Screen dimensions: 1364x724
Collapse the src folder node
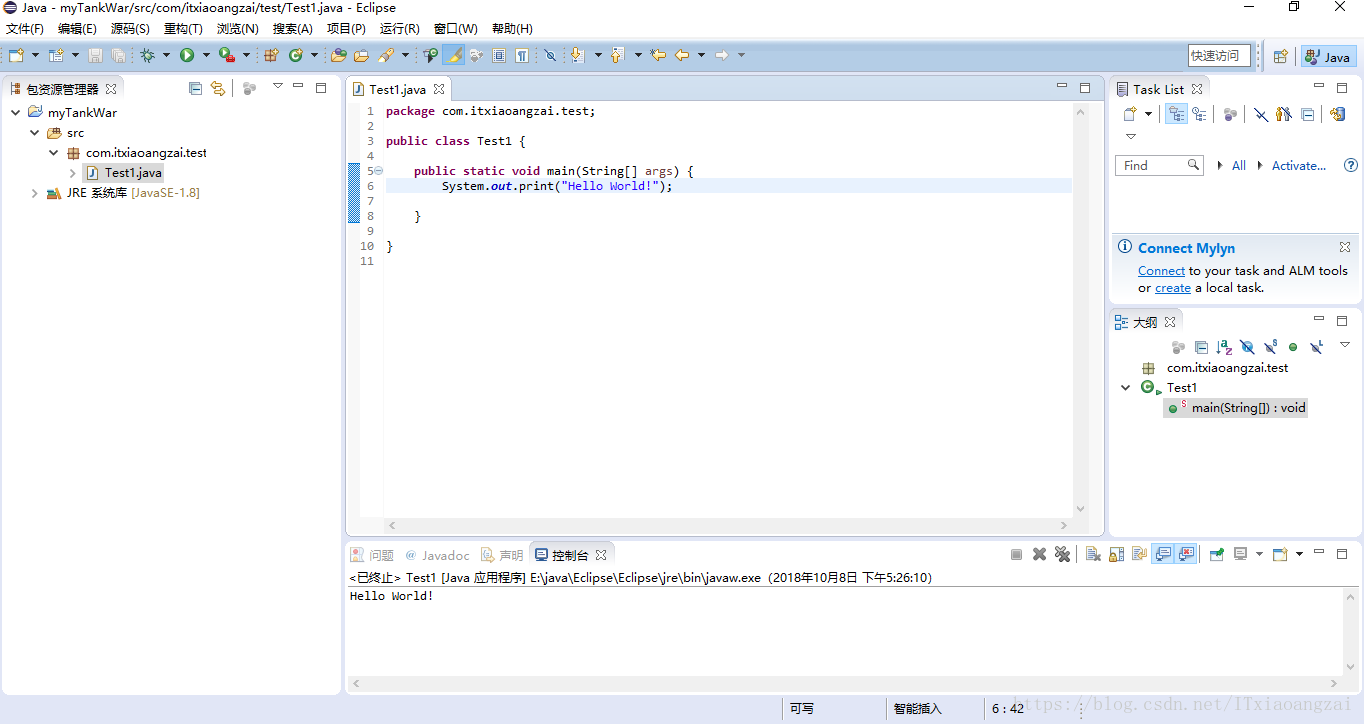[34, 133]
